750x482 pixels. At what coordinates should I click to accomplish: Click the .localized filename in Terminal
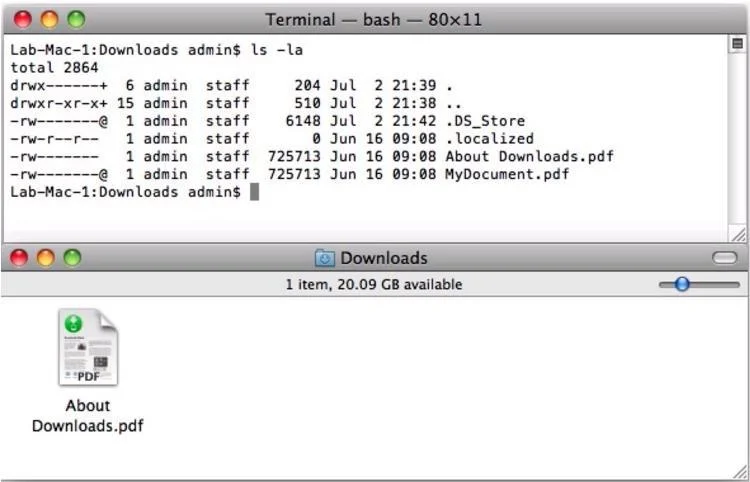pyautogui.click(x=489, y=139)
